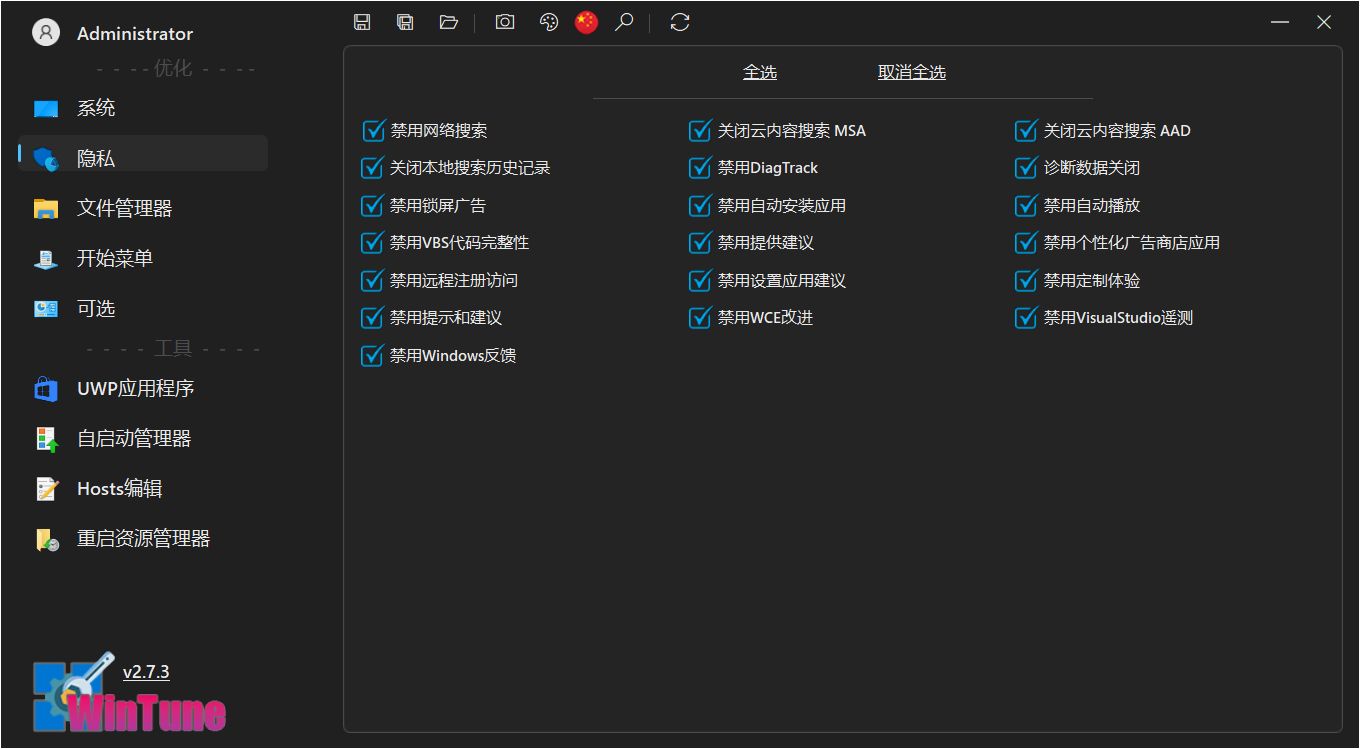Click 重启资源管理器 entry
Viewport: 1360px width, 749px height.
[x=143, y=538]
